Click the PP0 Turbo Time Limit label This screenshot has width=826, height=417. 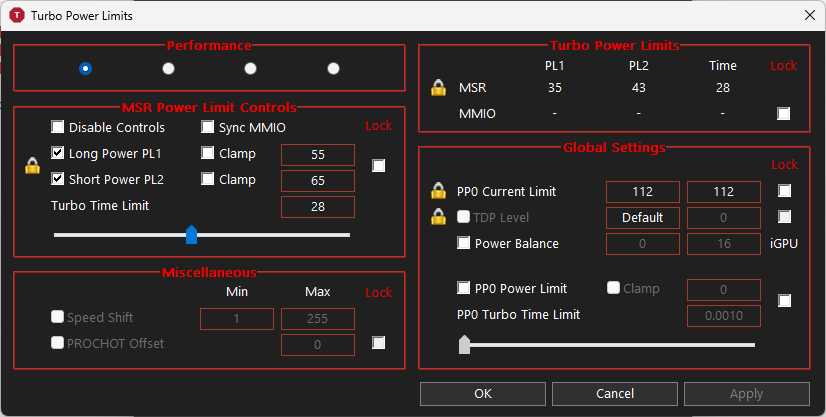coord(518,315)
